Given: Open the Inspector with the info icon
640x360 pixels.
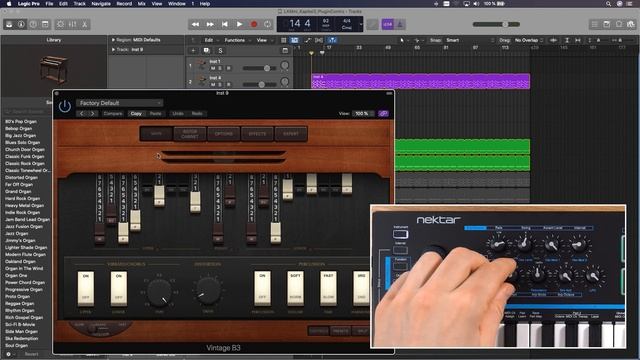Looking at the screenshot, I should (21, 24).
